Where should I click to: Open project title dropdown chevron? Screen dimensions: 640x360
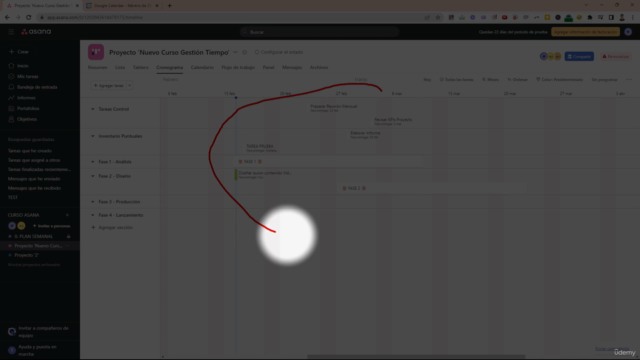tap(235, 52)
